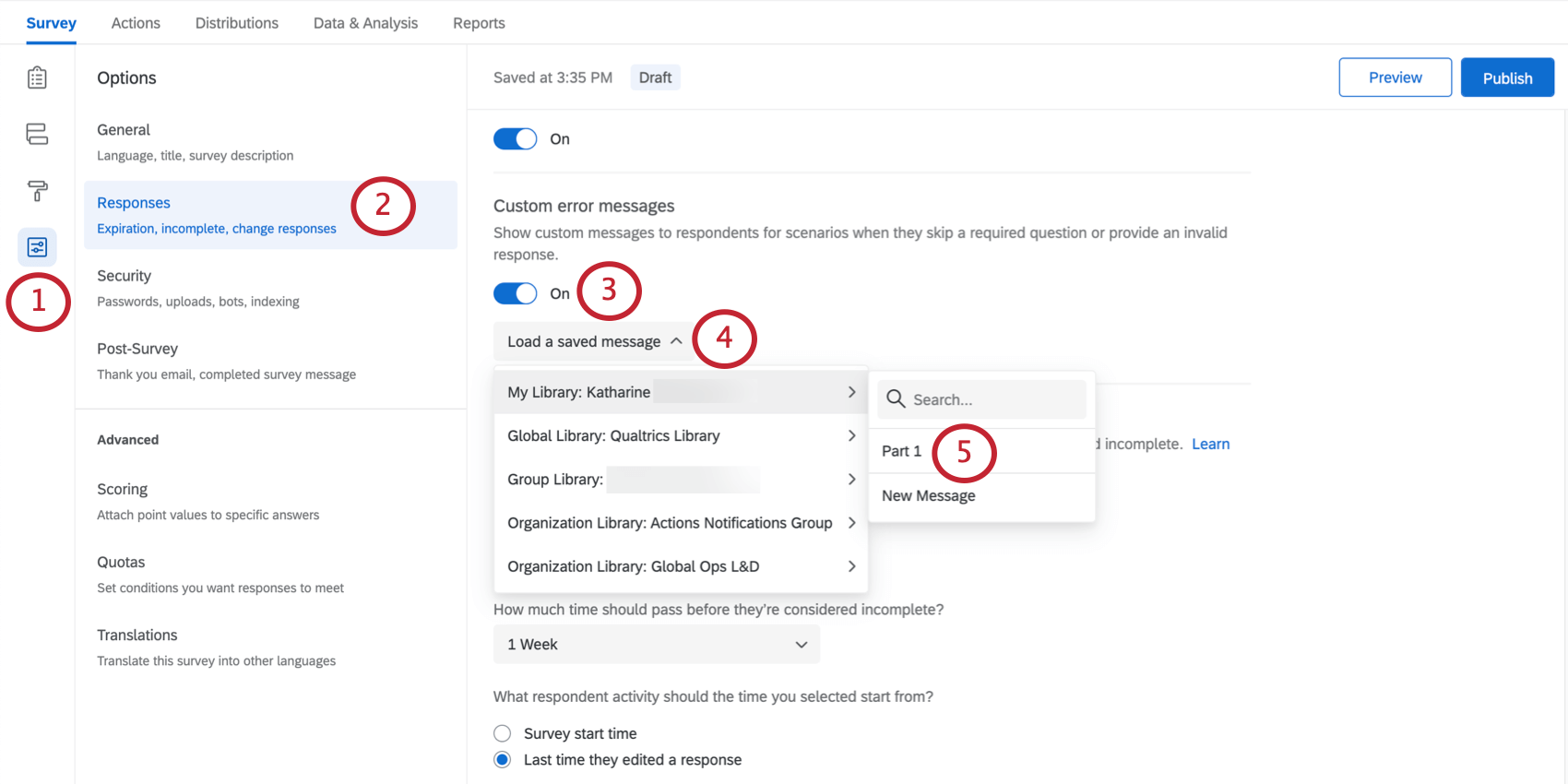Click the magnifying glass search icon

point(895,399)
